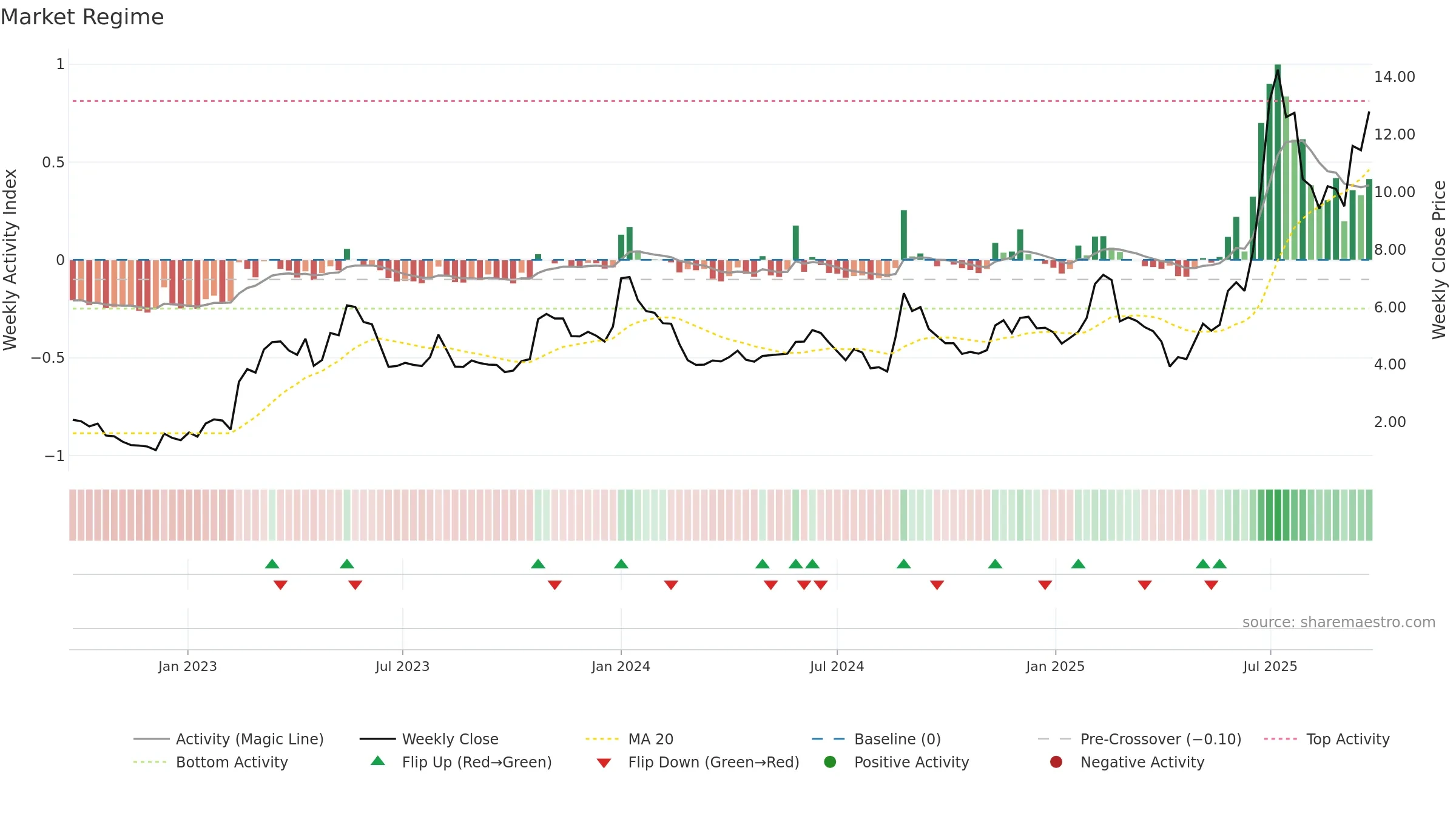The height and width of the screenshot is (819, 1456).
Task: Click the Jul 2023 x-axis label
Action: click(402, 666)
